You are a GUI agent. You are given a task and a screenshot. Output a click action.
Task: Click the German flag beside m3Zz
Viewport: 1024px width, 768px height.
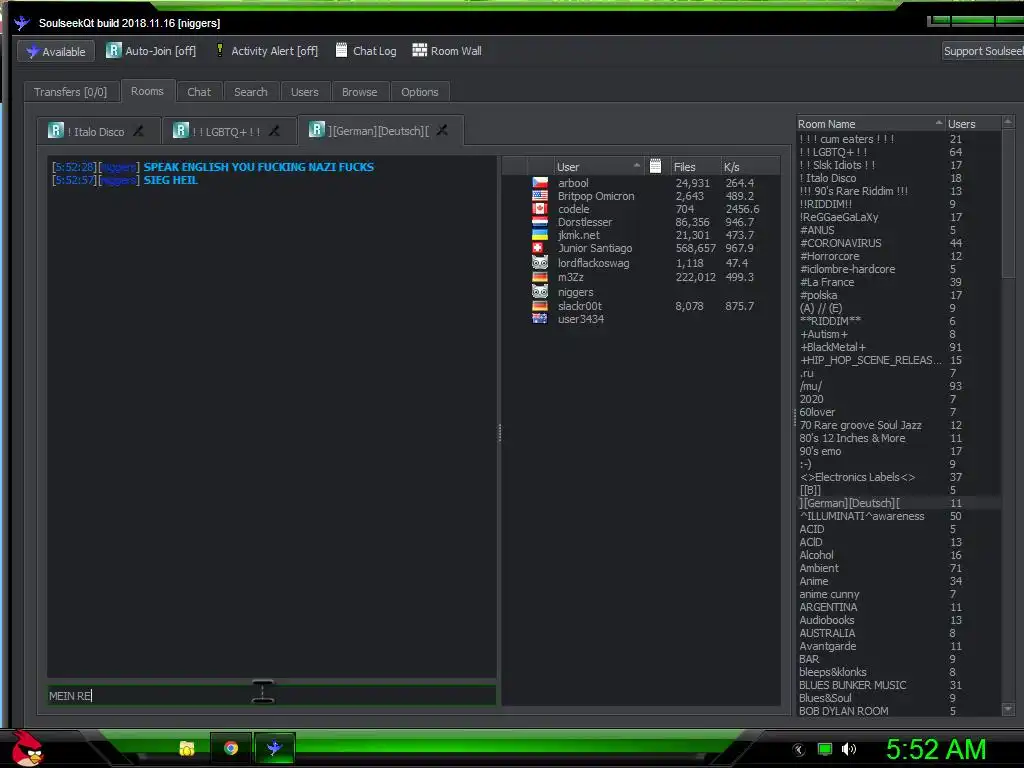point(540,277)
